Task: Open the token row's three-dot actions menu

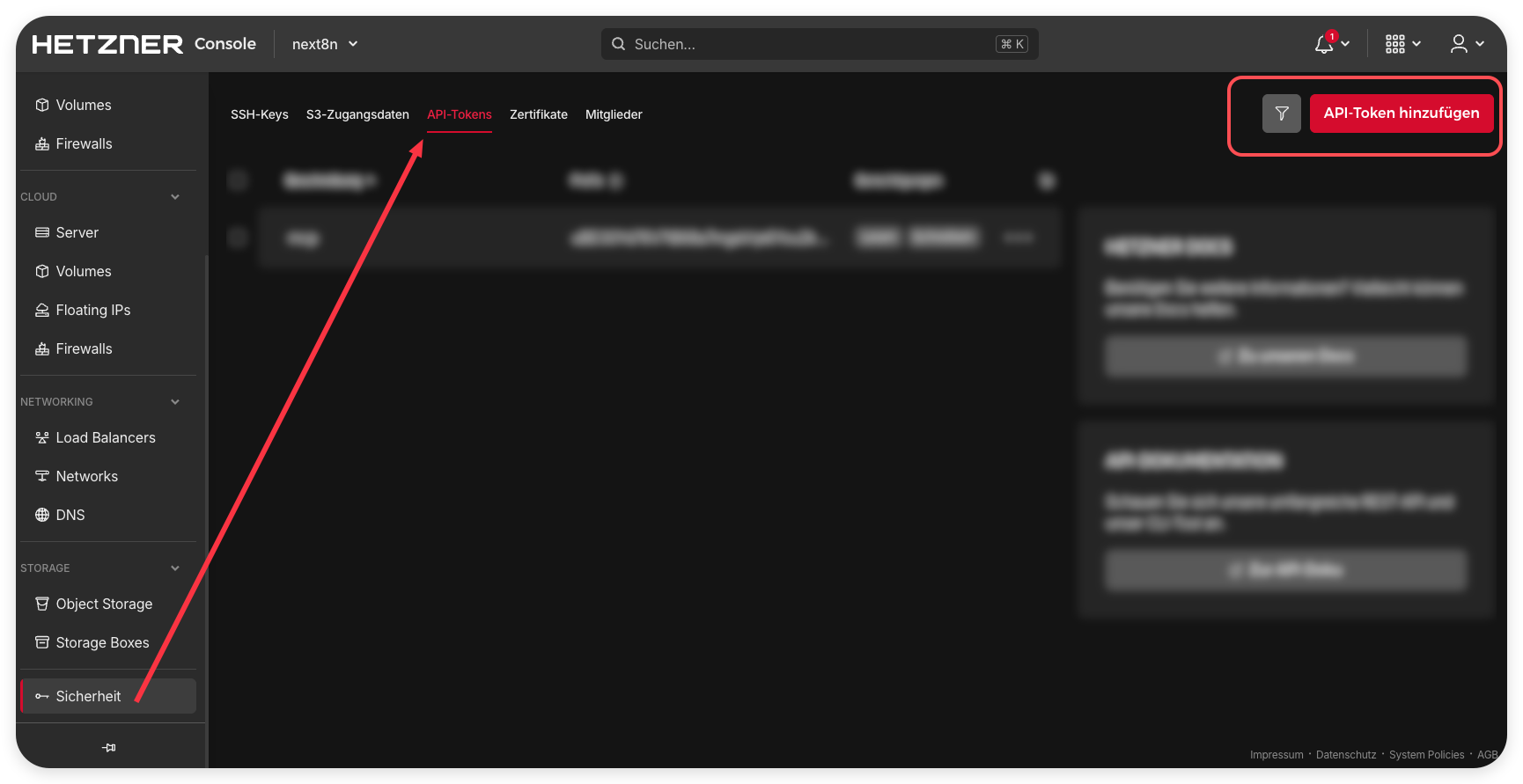Action: coord(1019,238)
